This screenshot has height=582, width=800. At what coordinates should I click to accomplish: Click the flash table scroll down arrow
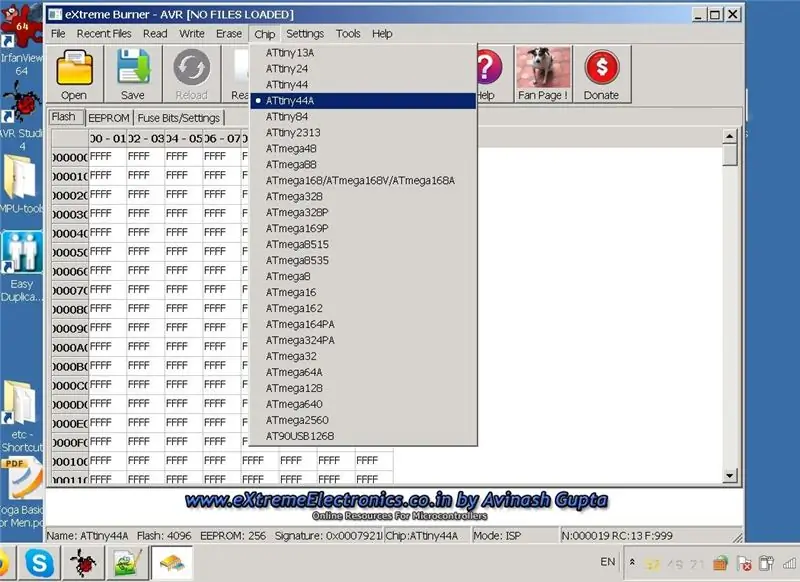[x=730, y=475]
